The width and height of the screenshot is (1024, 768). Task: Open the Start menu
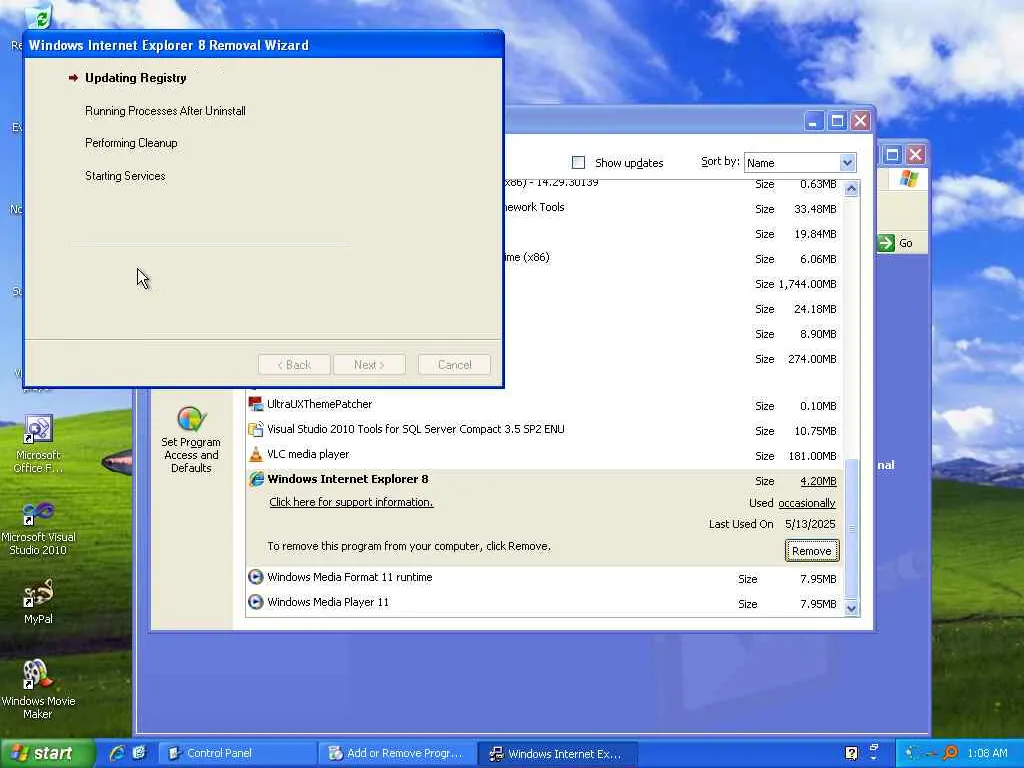tap(47, 753)
